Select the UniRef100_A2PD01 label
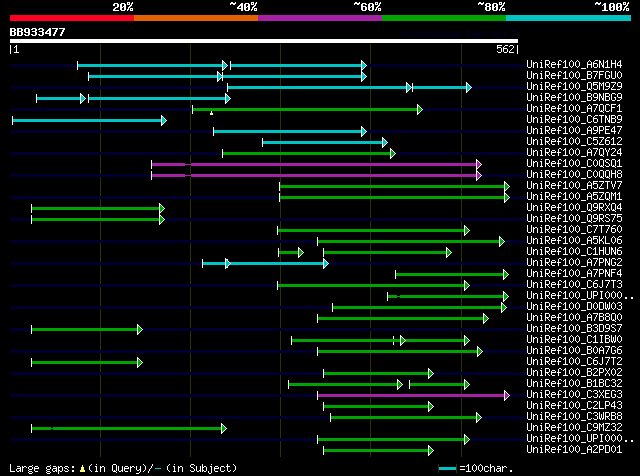 (x=574, y=450)
